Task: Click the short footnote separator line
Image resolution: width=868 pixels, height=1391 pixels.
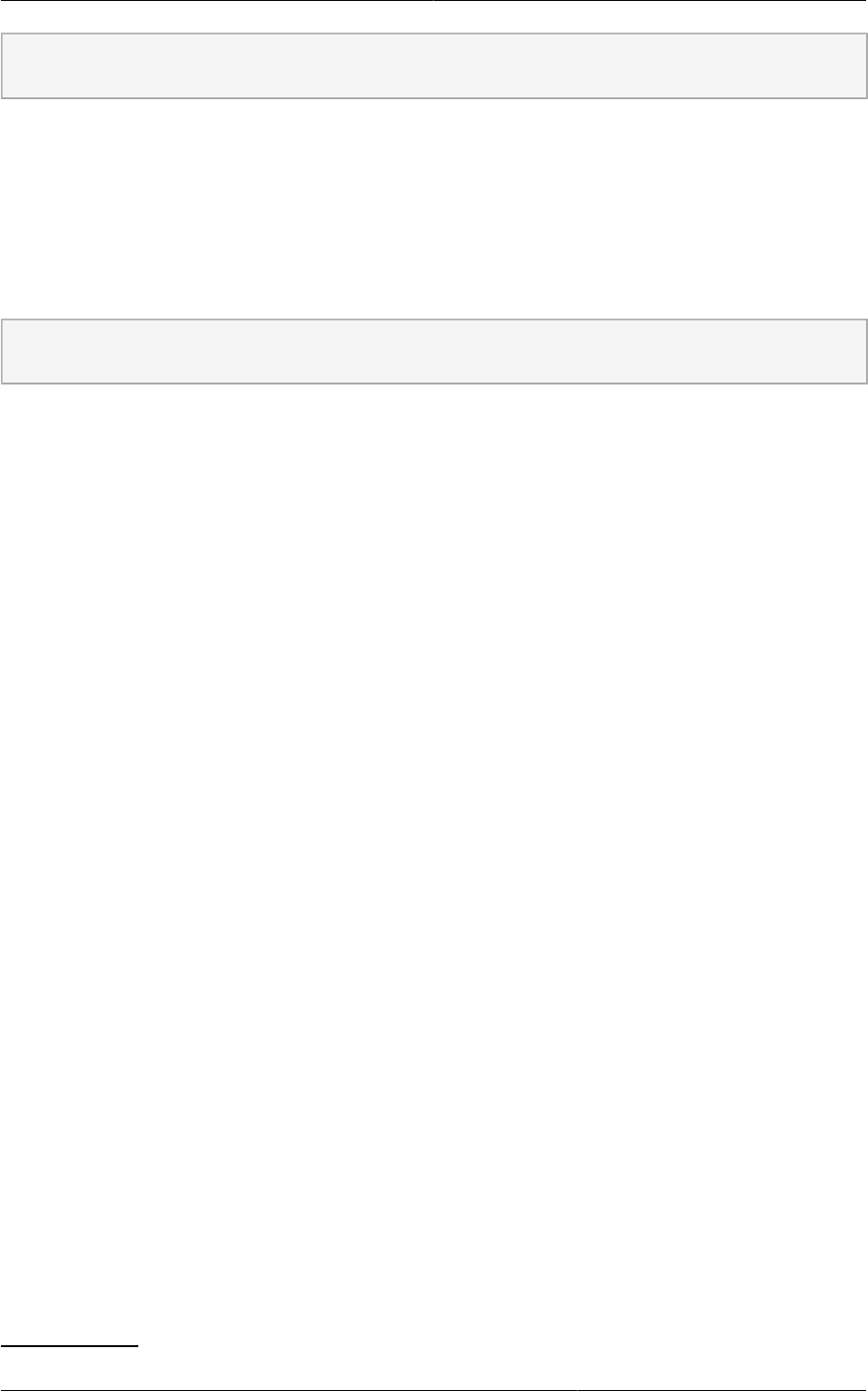Action: pyautogui.click(x=70, y=1346)
